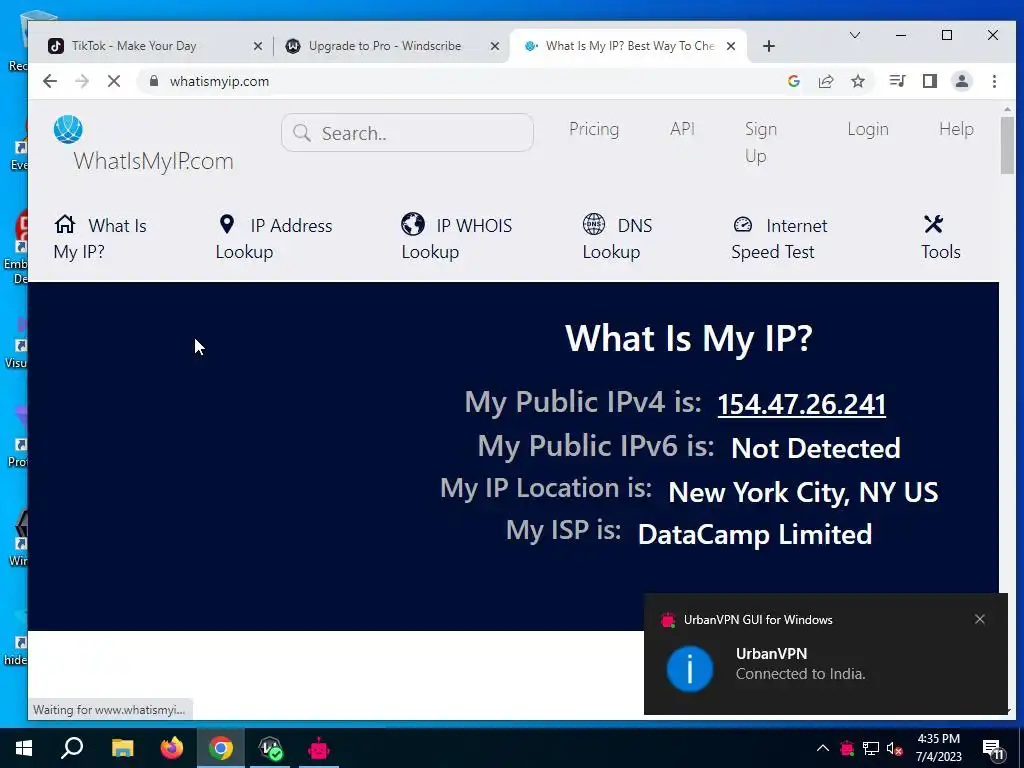Open the taskbar app with green checkmark
Screen dimensions: 1024x768
click(270, 748)
